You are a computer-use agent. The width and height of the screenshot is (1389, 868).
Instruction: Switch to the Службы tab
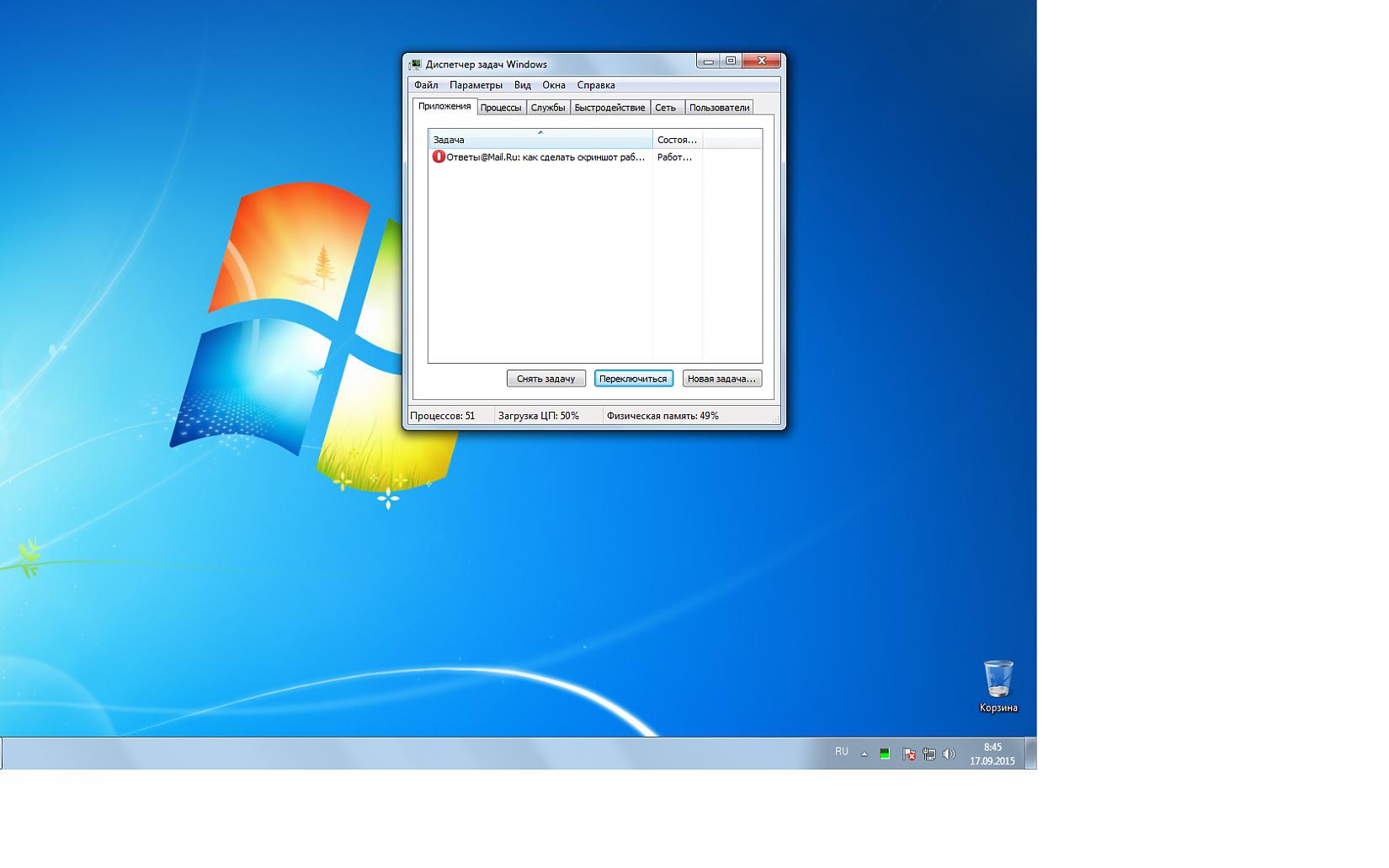tap(548, 108)
